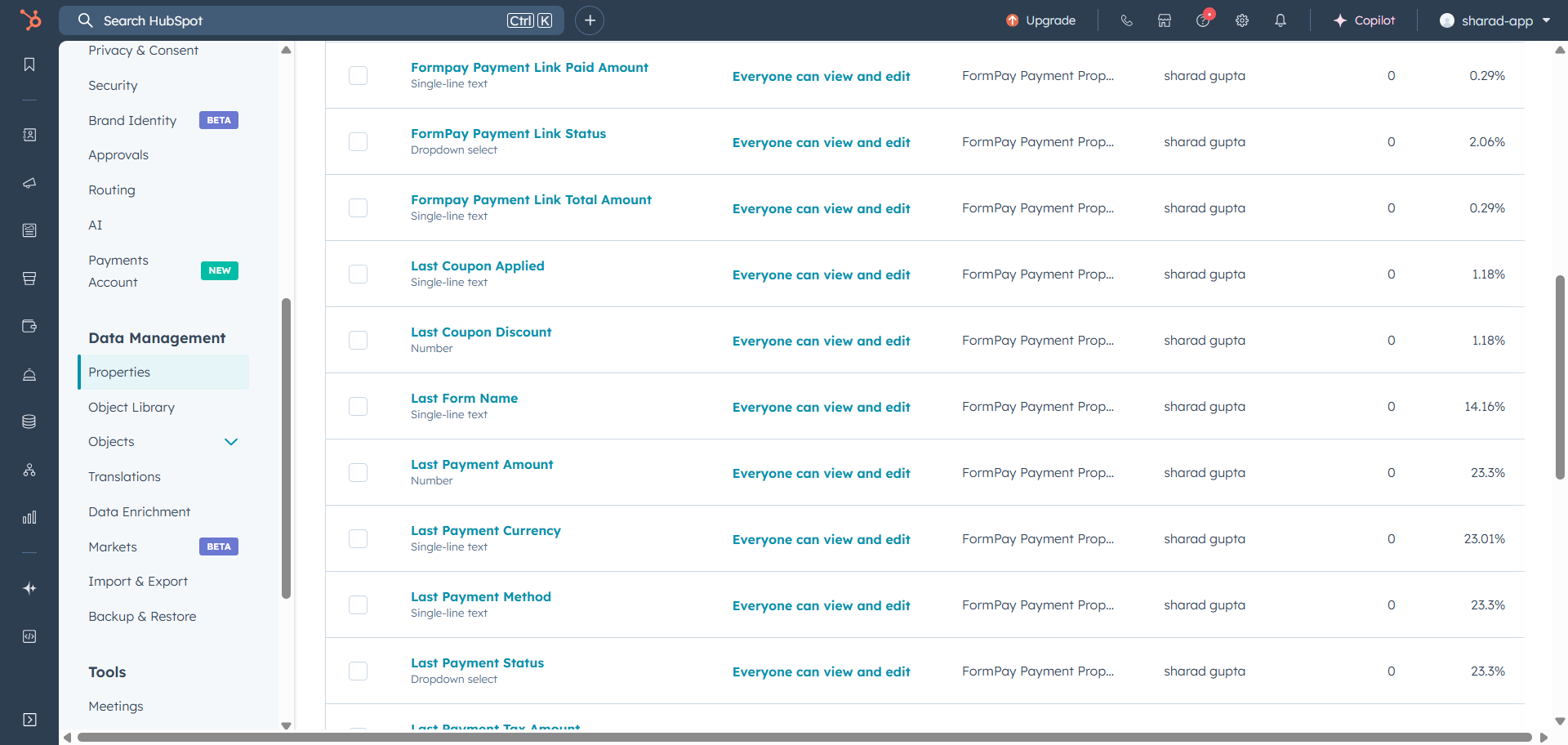Open Last Coupon Applied property
1568x745 pixels.
pyautogui.click(x=477, y=266)
